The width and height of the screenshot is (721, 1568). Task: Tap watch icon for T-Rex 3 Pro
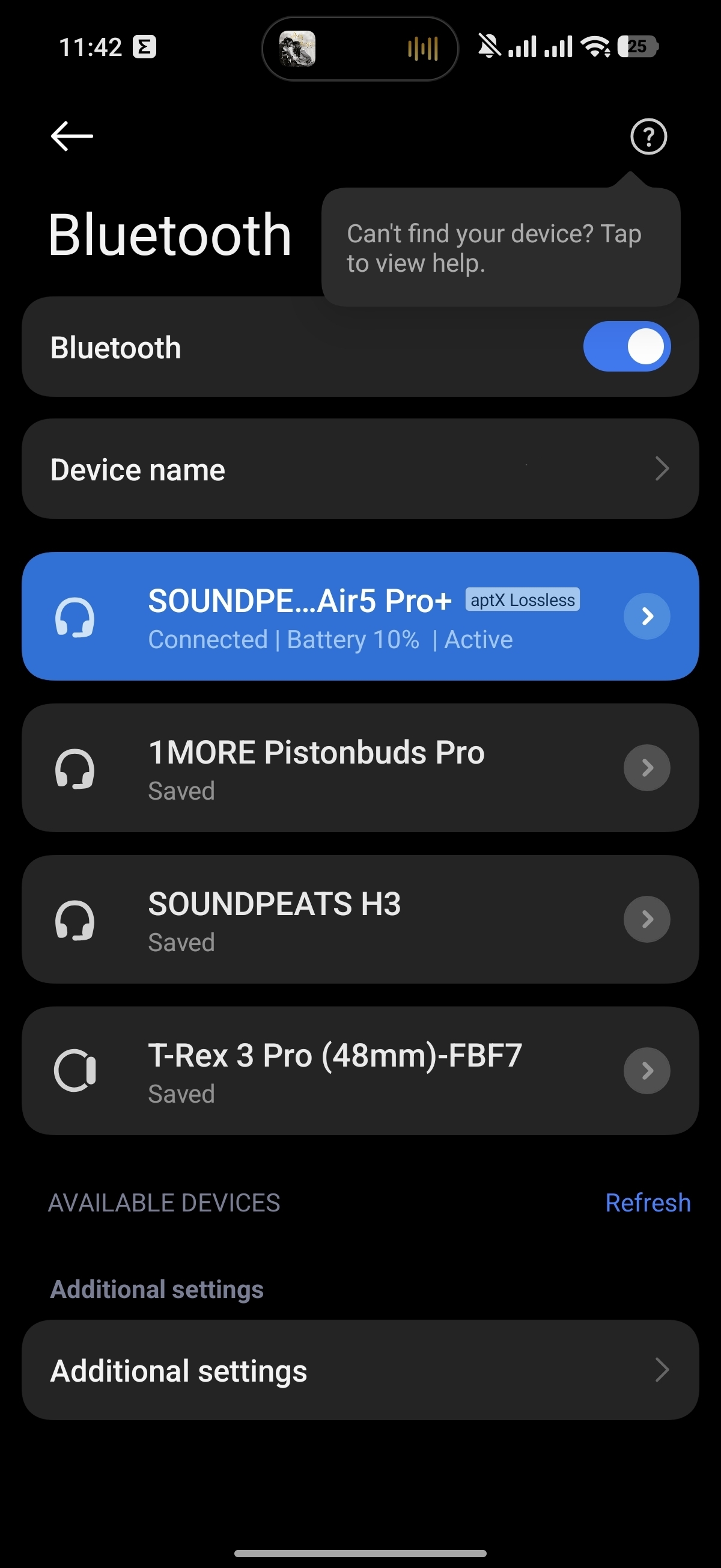pyautogui.click(x=75, y=1071)
